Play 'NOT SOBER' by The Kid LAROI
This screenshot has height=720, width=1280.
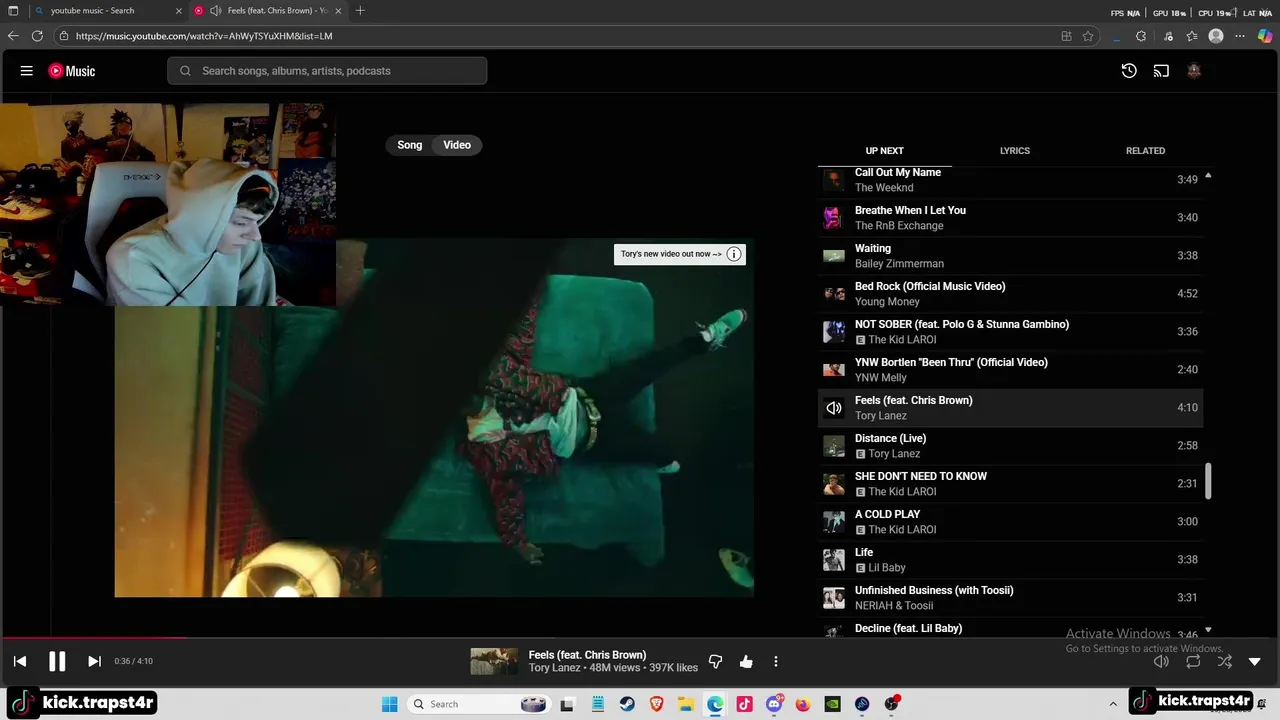(1010, 331)
